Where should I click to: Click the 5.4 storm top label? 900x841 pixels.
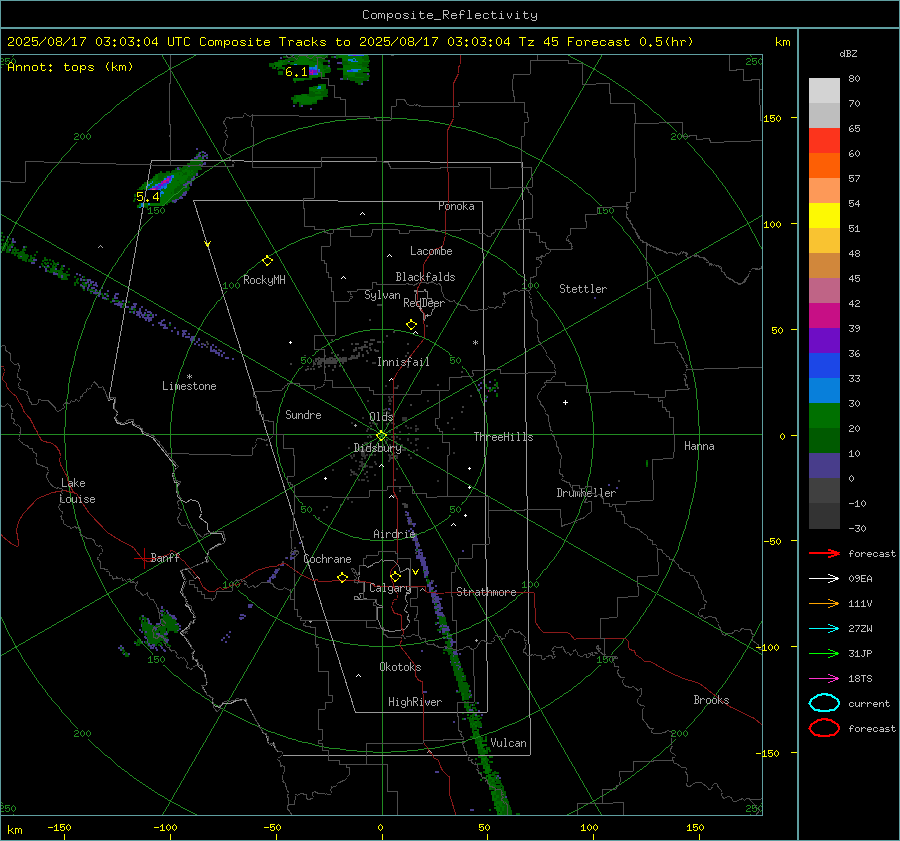click(x=148, y=197)
